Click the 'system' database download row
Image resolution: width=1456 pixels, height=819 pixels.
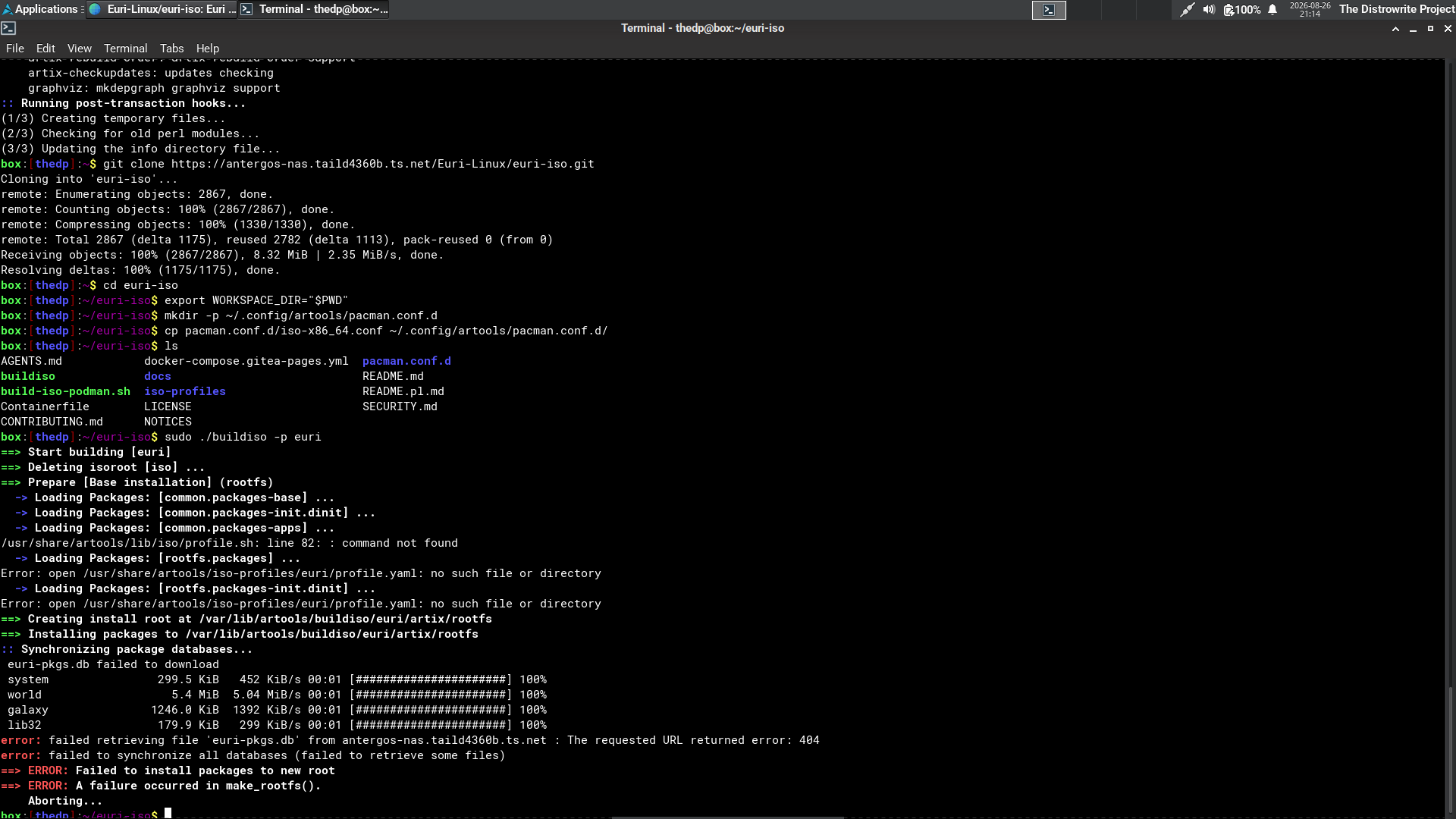[x=277, y=679]
